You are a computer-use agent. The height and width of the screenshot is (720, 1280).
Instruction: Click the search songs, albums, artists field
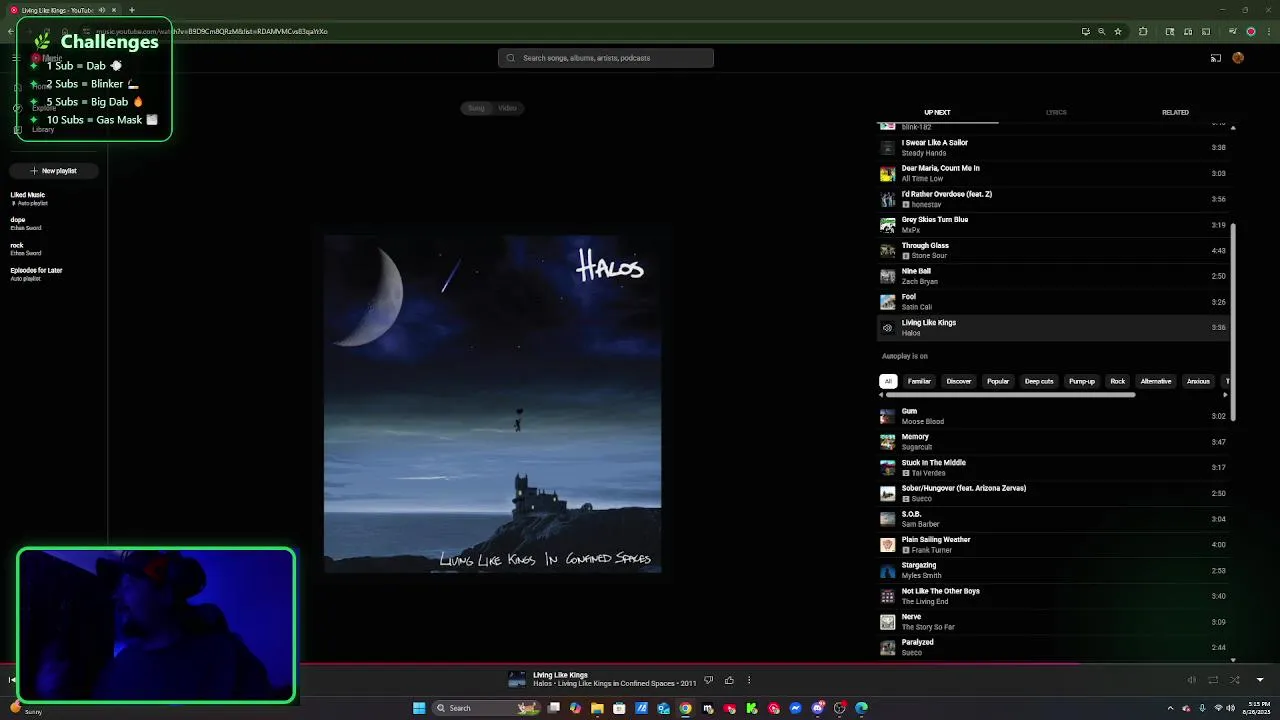[x=606, y=58]
